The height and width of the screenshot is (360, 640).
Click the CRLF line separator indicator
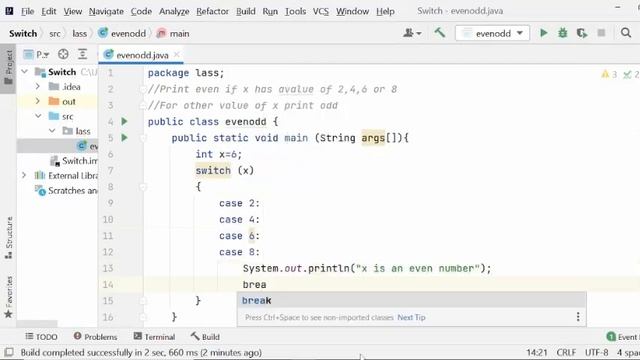click(x=566, y=352)
